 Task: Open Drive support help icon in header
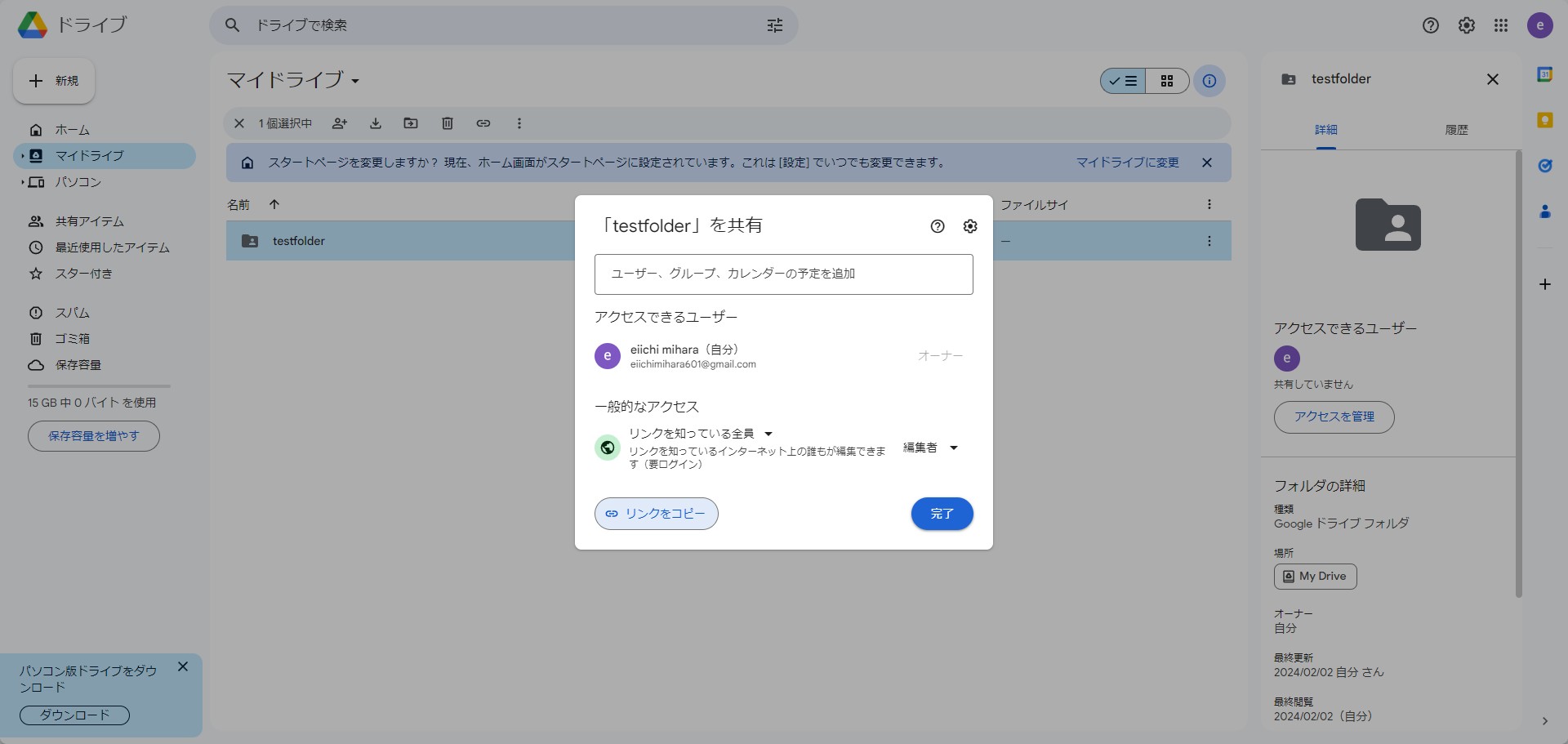[1431, 25]
